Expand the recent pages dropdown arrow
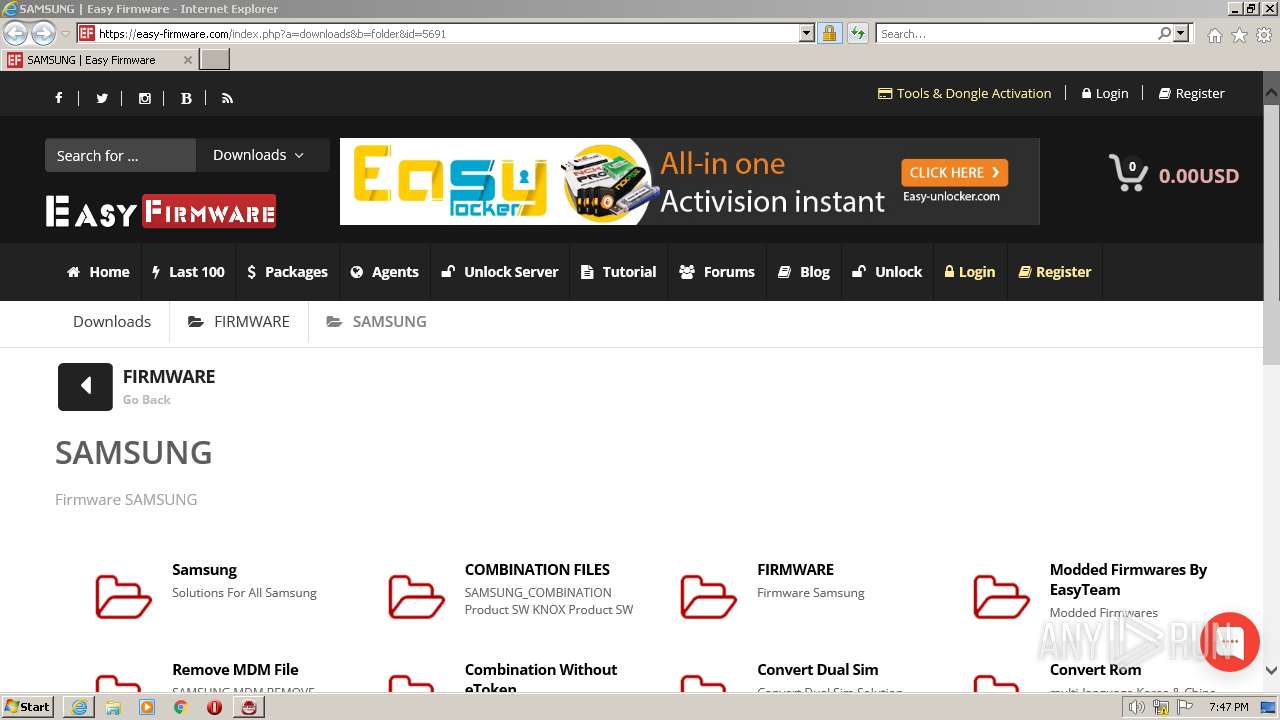The width and height of the screenshot is (1280, 720). pyautogui.click(x=65, y=34)
